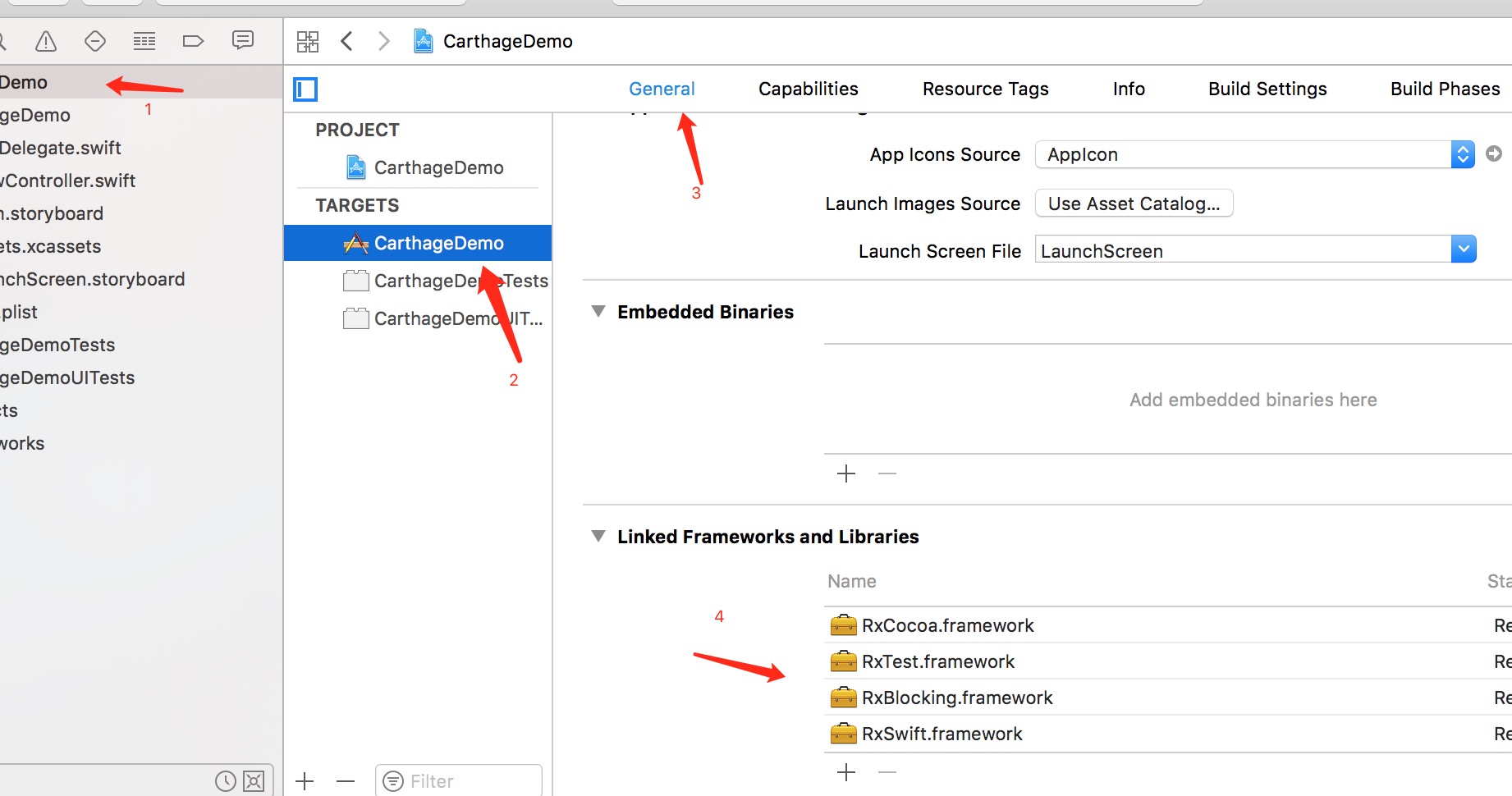Add a new target with plus button
The height and width of the screenshot is (796, 1512).
pos(305,781)
